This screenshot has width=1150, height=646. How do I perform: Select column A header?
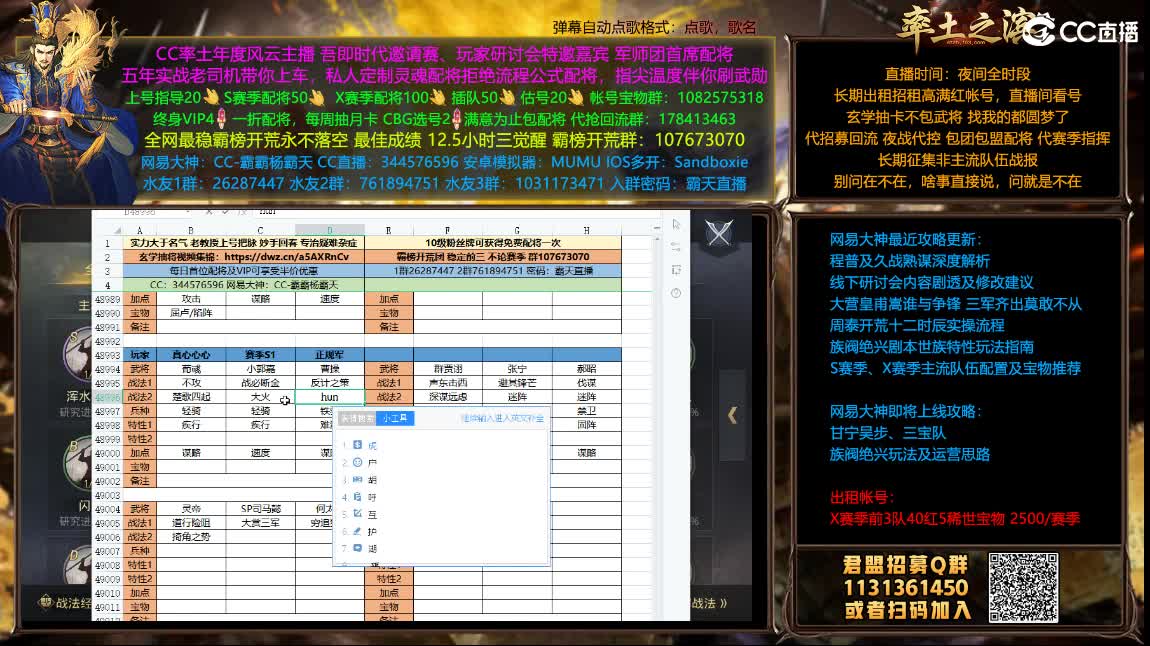coord(139,230)
